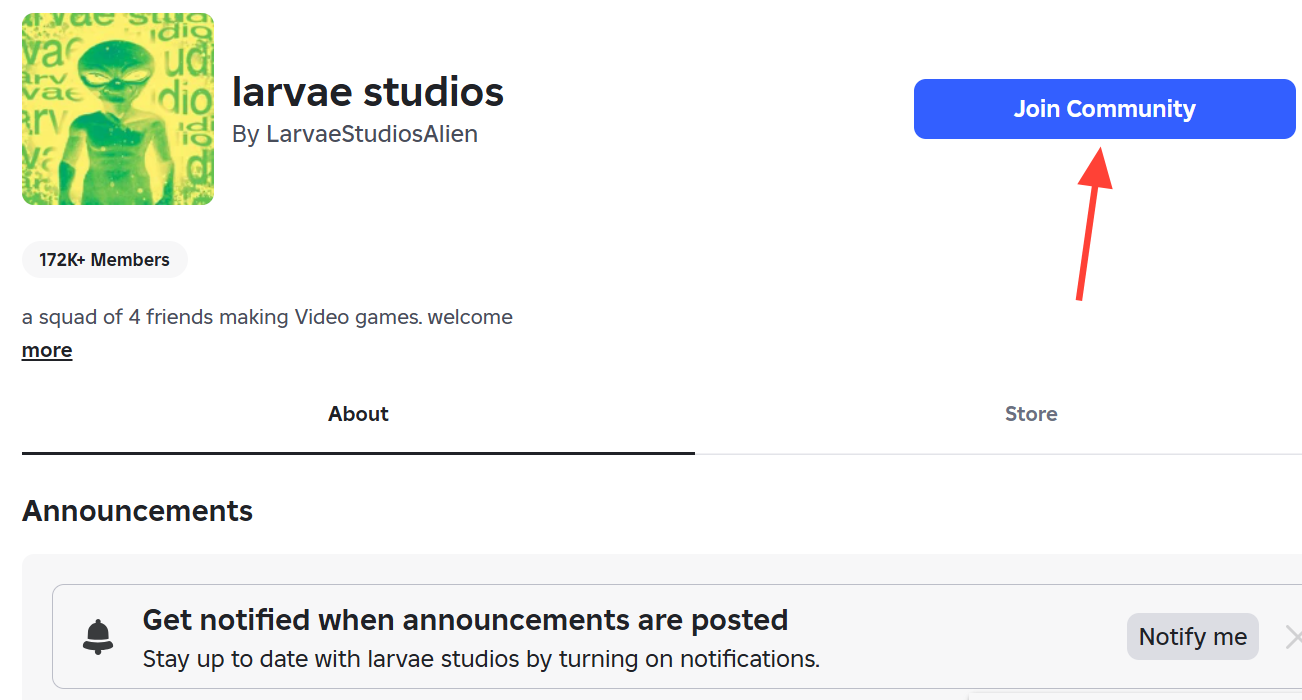Image resolution: width=1302 pixels, height=700 pixels.
Task: Click the Get notified banner headline
Action: pos(465,620)
